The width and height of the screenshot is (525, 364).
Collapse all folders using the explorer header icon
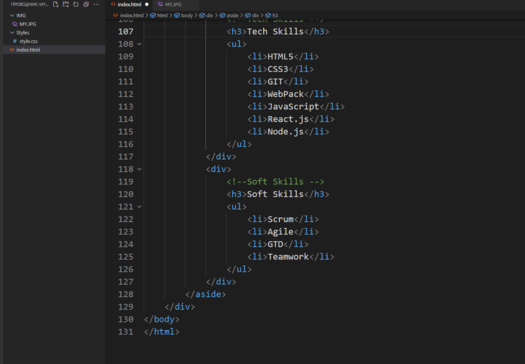point(86,4)
